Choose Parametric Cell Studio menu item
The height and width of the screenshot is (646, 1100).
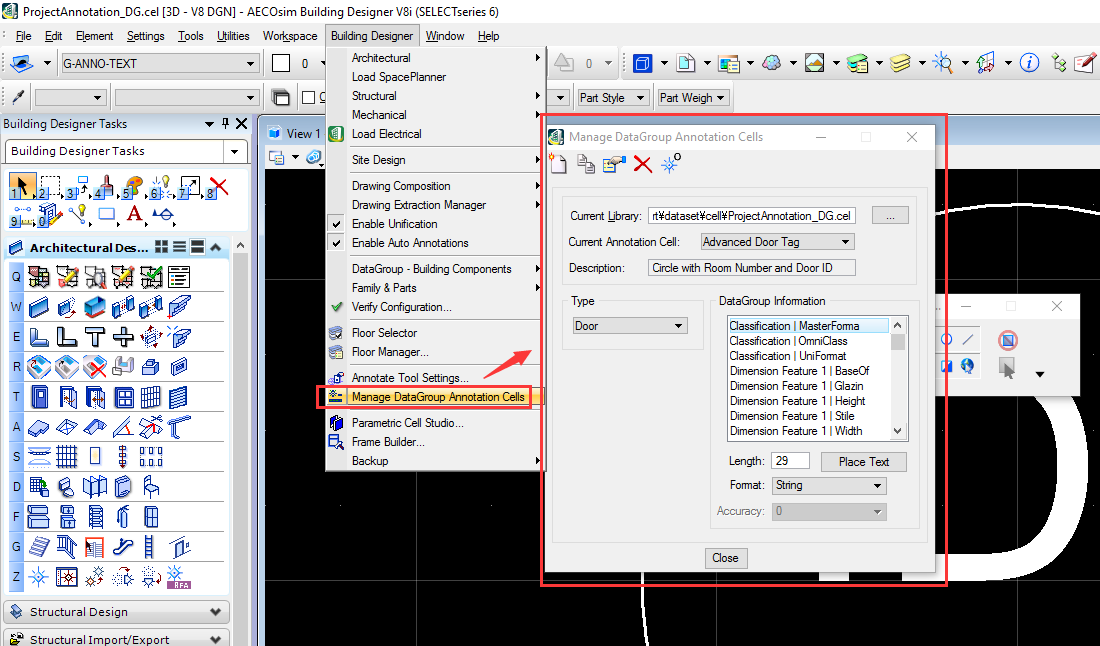[407, 423]
